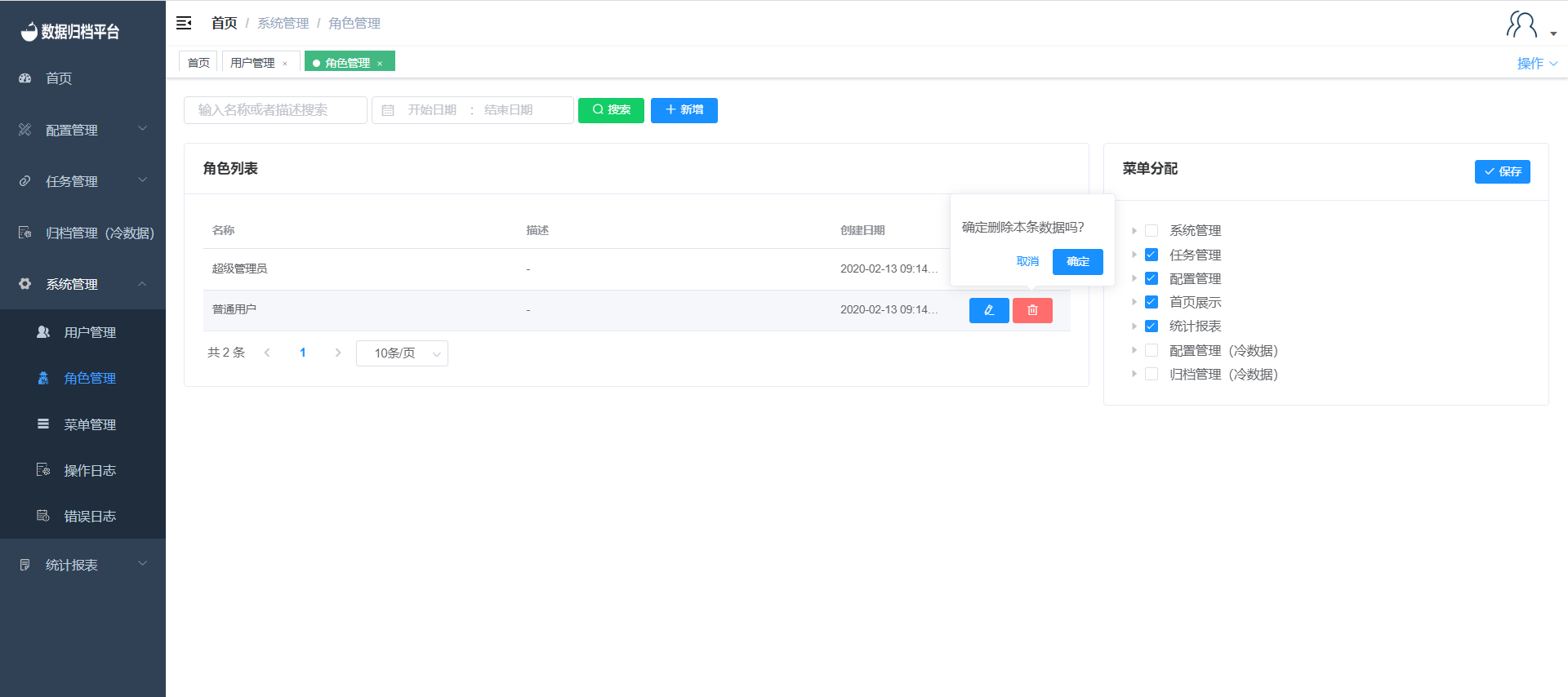The height and width of the screenshot is (697, 1568).
Task: Expand the 归档管理 (冷数据) tree node arrow
Action: tap(1134, 374)
